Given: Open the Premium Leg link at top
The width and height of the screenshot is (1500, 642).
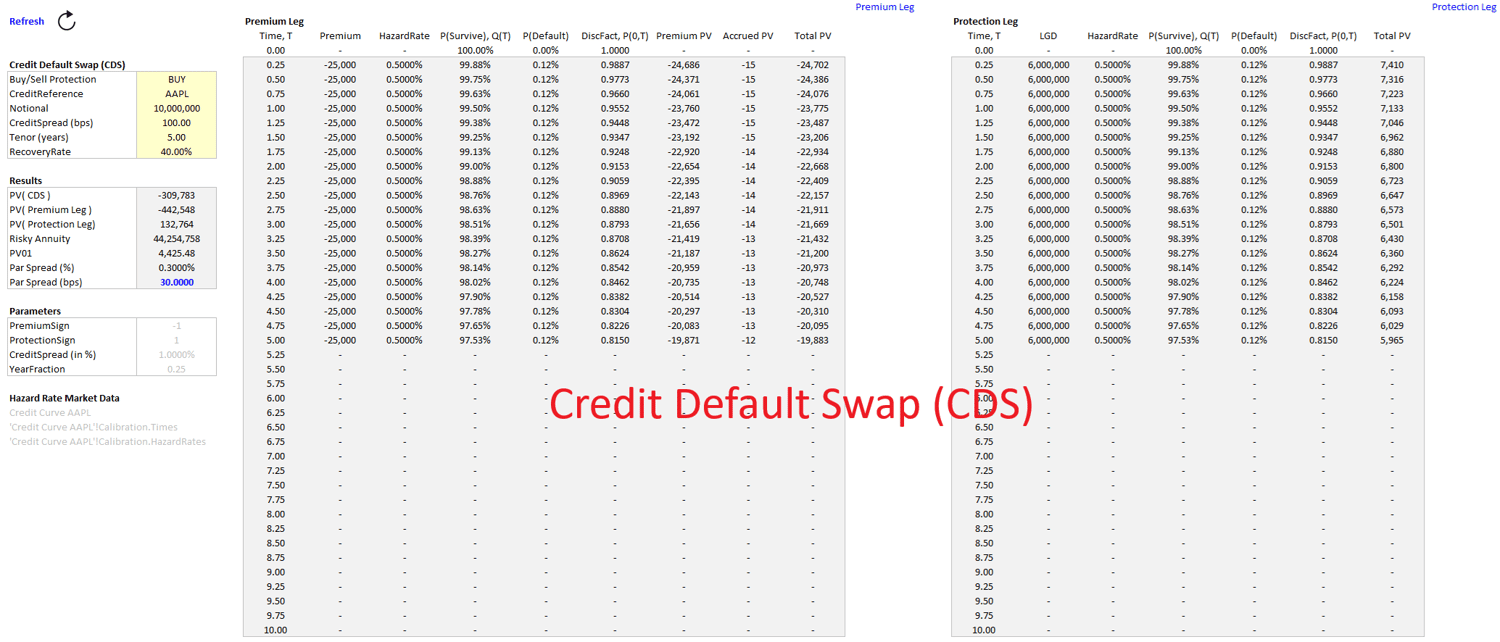Looking at the screenshot, I should (x=885, y=7).
